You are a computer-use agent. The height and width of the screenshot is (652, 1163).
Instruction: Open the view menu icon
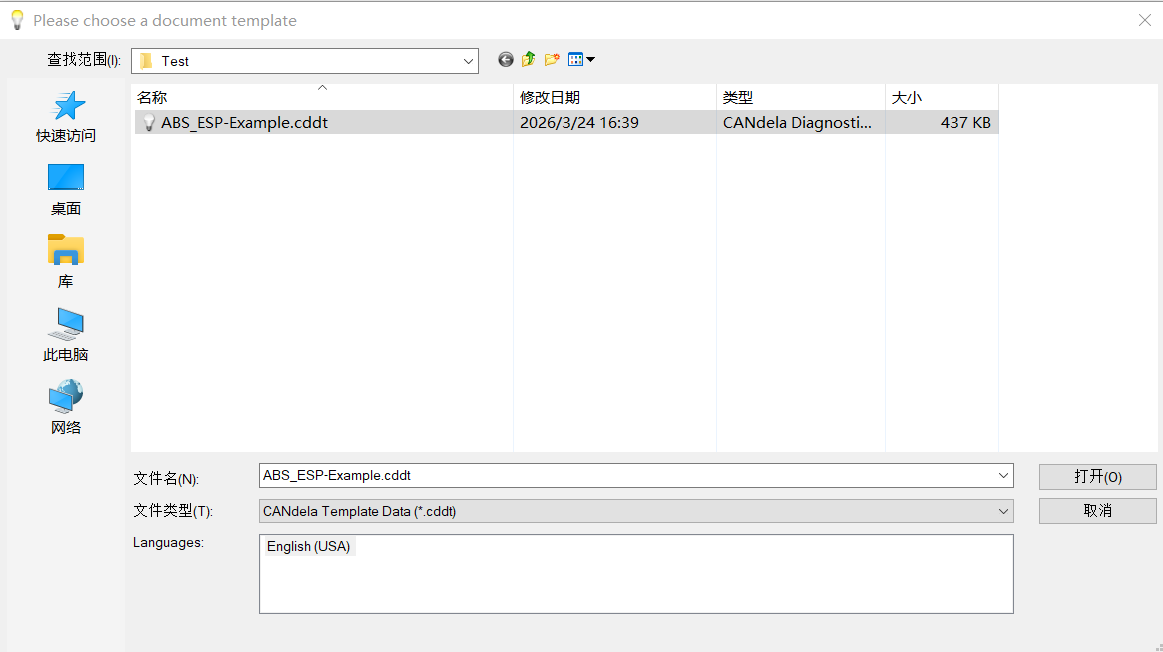581,60
